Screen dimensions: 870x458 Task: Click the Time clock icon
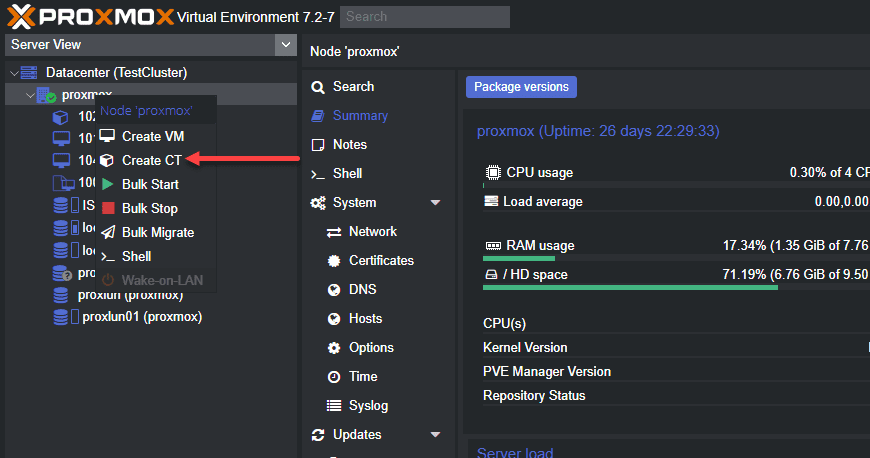[334, 377]
